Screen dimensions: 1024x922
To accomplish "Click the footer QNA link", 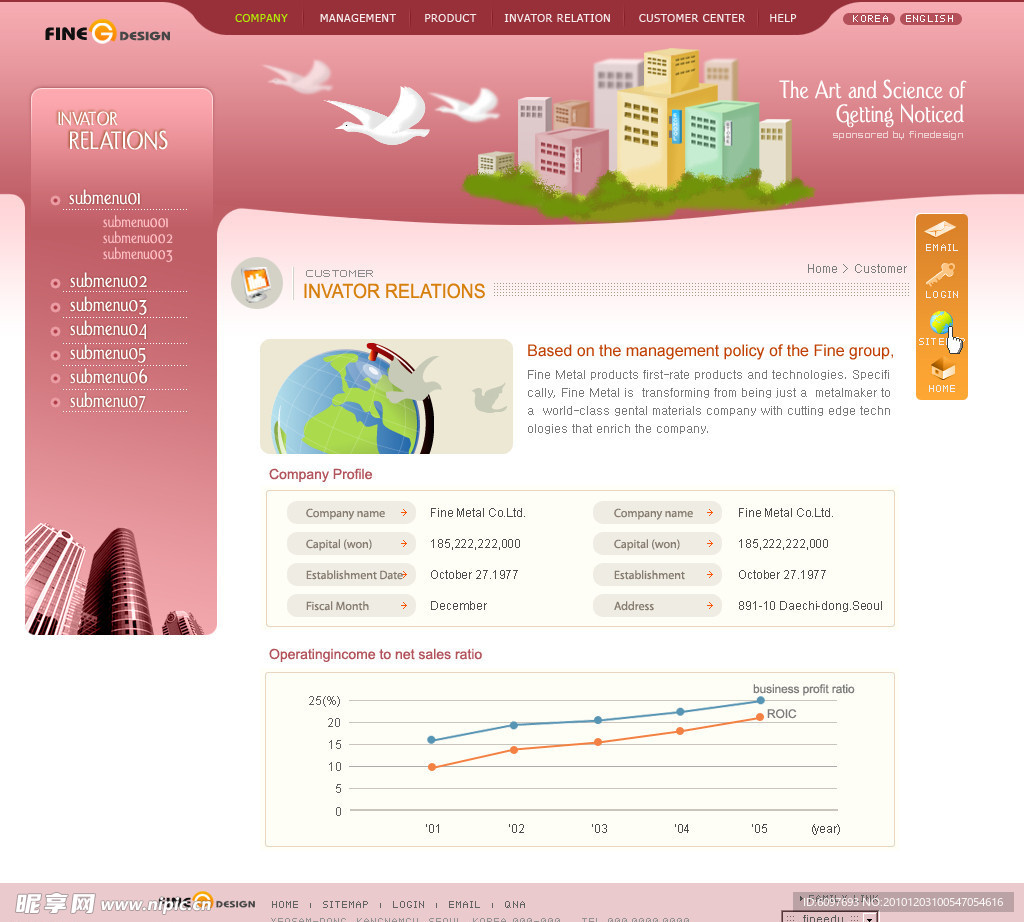I will [x=515, y=904].
